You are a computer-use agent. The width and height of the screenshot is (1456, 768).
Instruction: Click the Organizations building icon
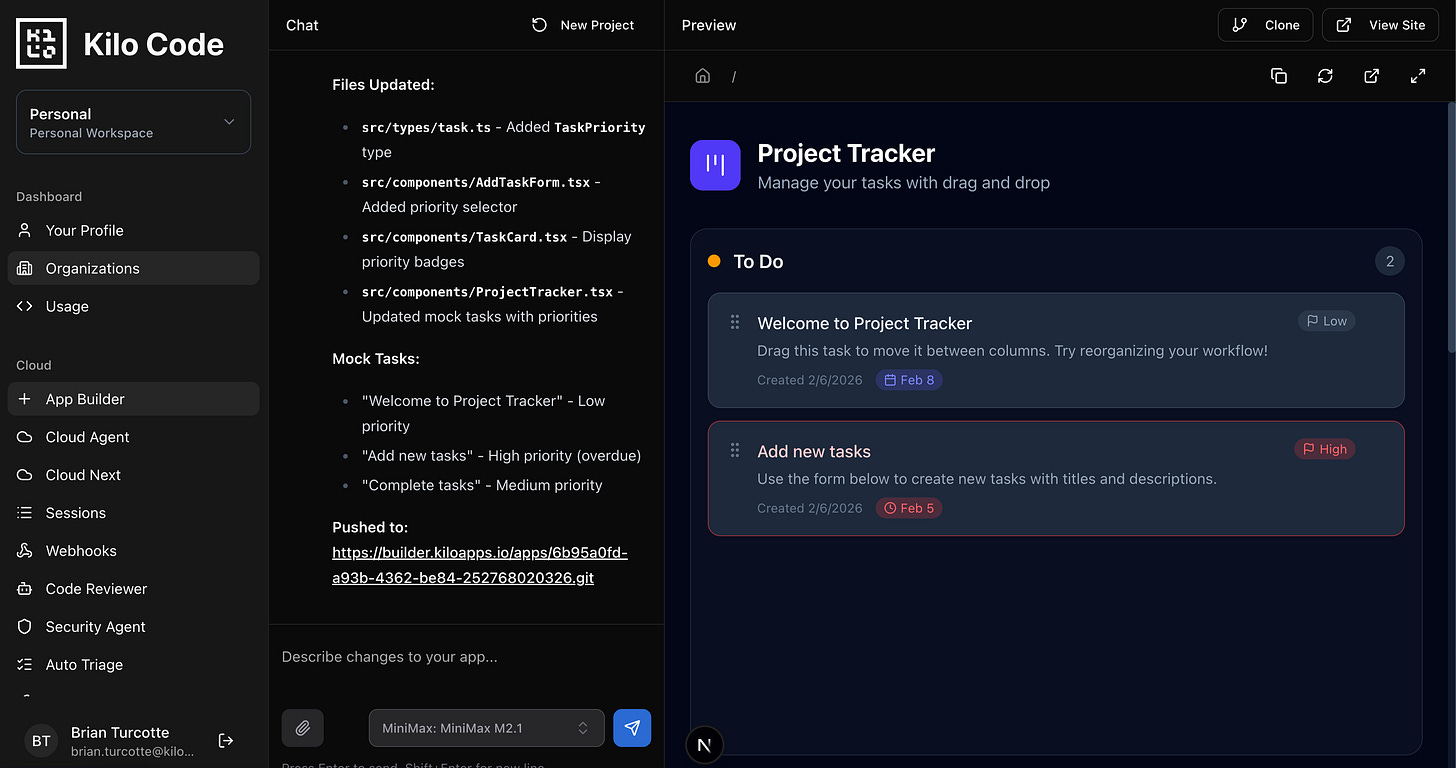tap(25, 268)
